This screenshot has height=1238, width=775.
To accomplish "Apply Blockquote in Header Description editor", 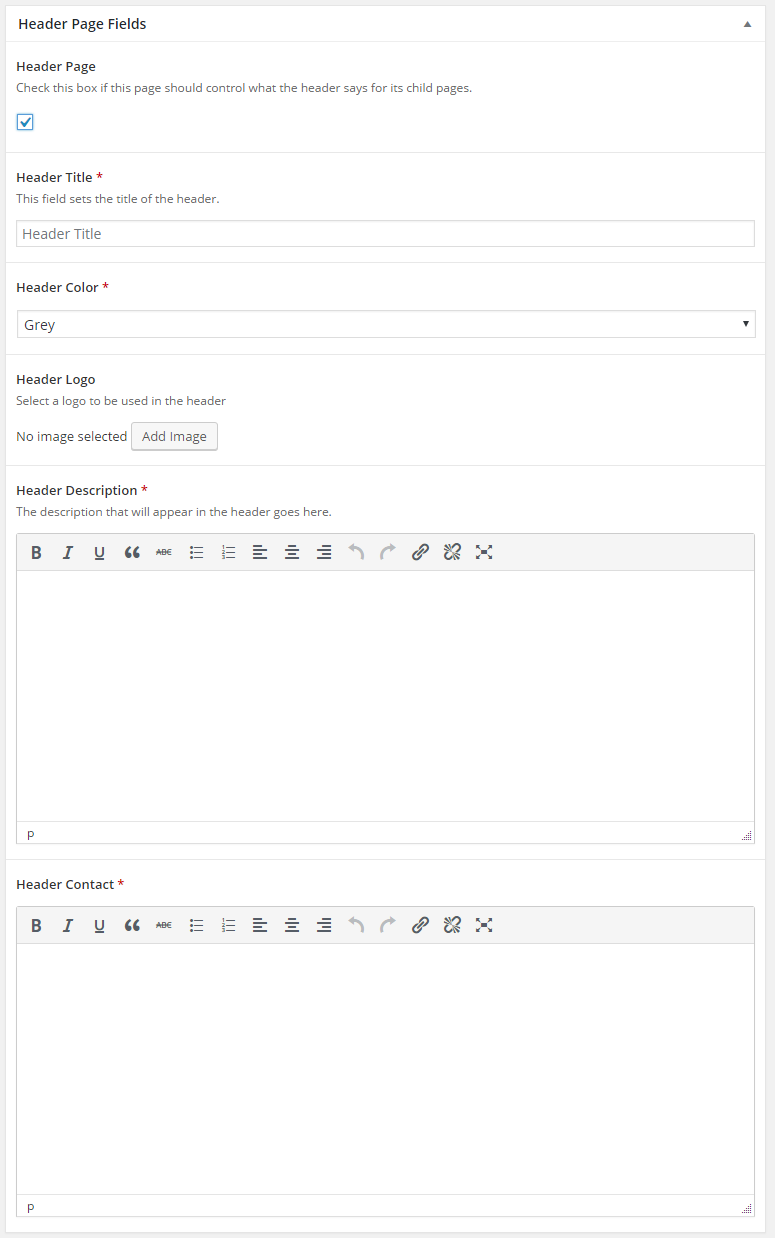I will (x=132, y=552).
